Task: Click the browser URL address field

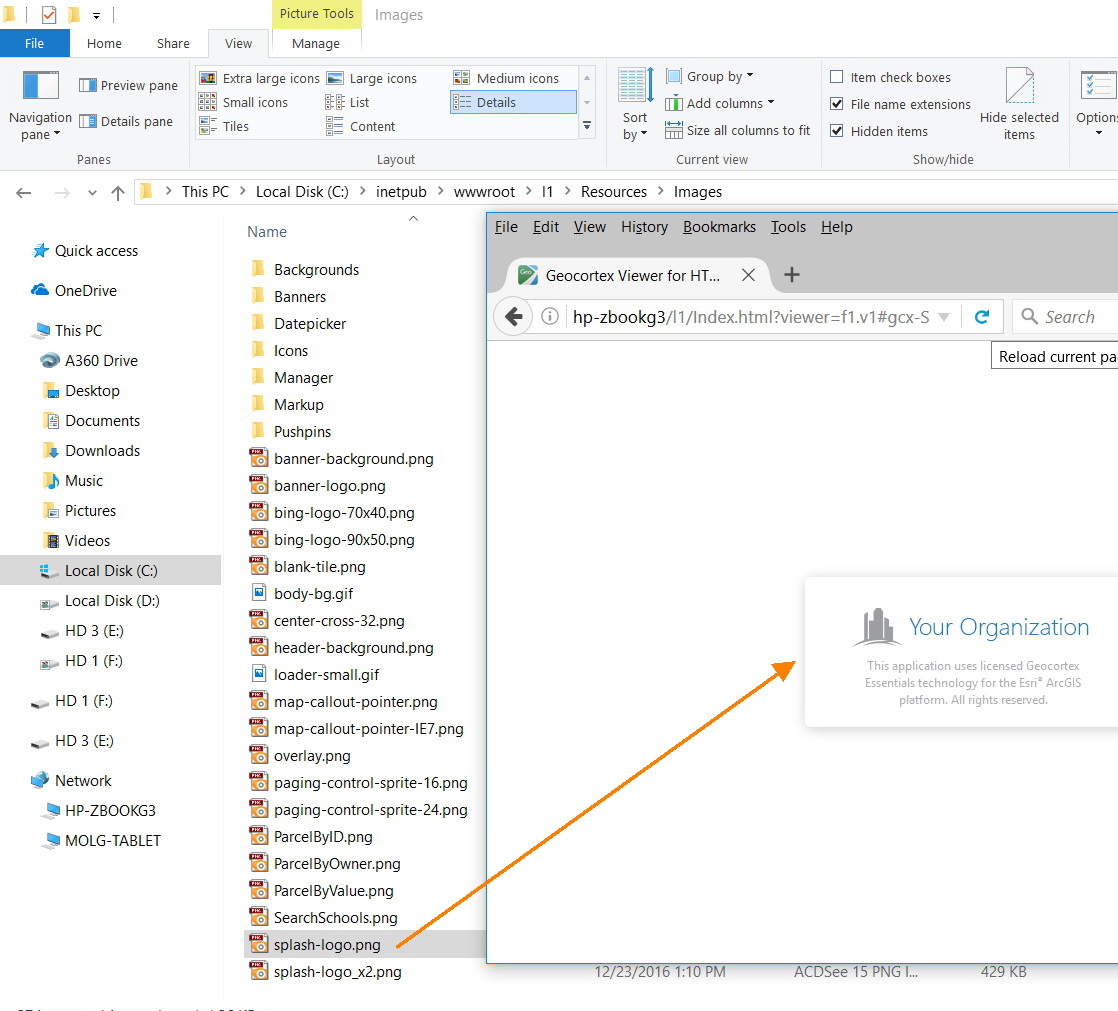Action: (750, 317)
